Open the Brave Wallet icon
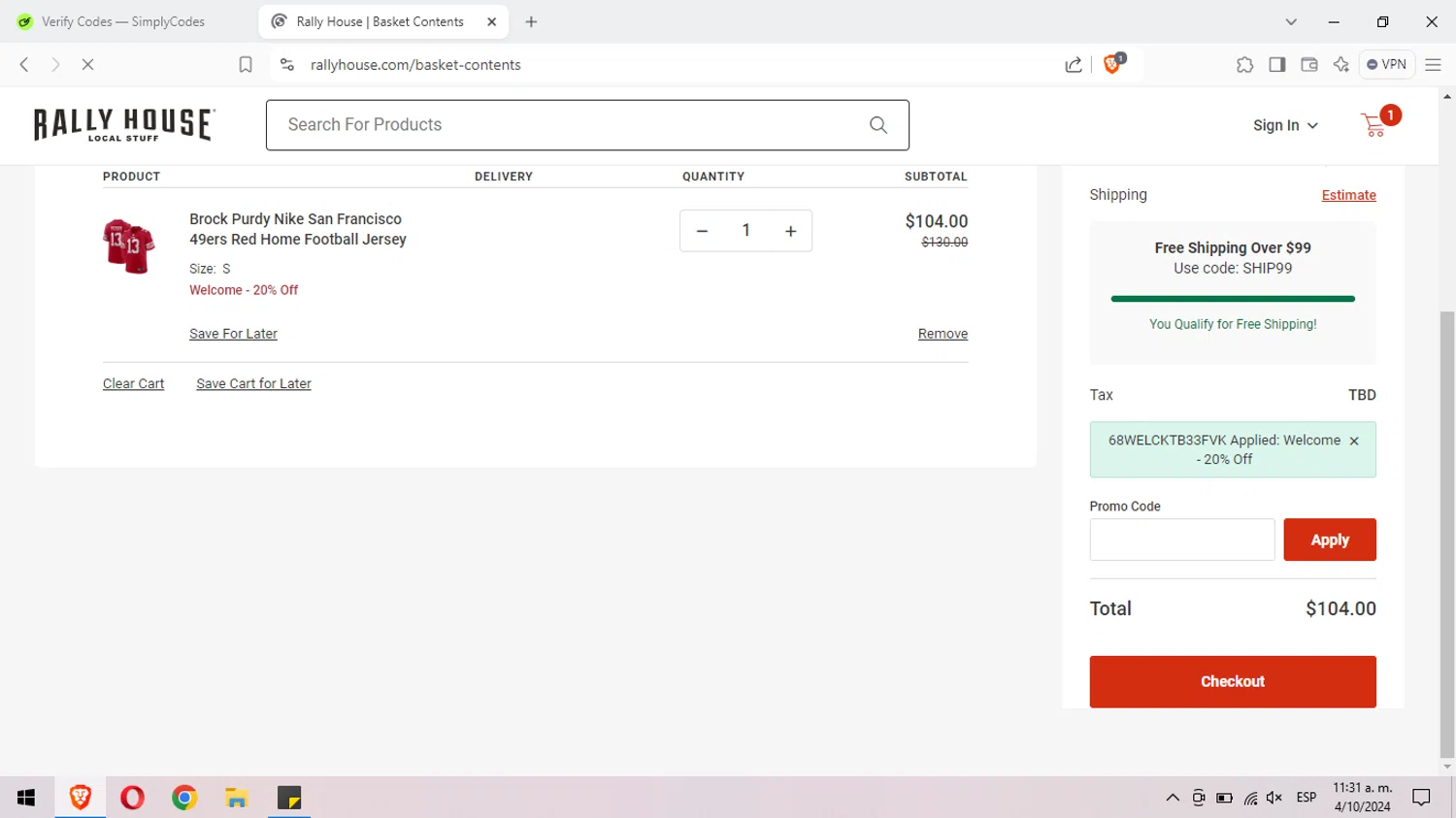This screenshot has width=1456, height=818. coord(1309,64)
